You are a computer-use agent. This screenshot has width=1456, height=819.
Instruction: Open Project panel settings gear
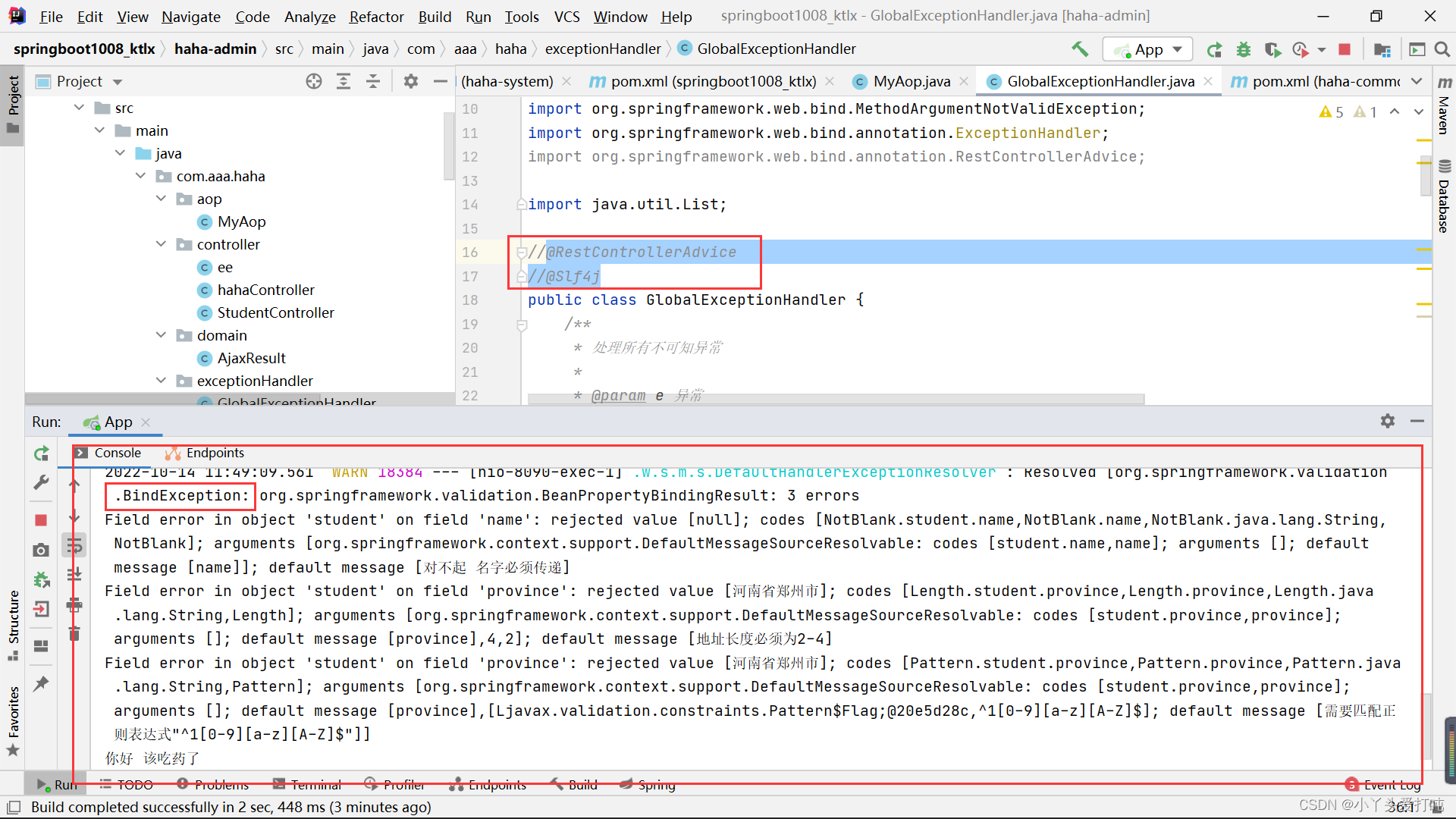410,81
